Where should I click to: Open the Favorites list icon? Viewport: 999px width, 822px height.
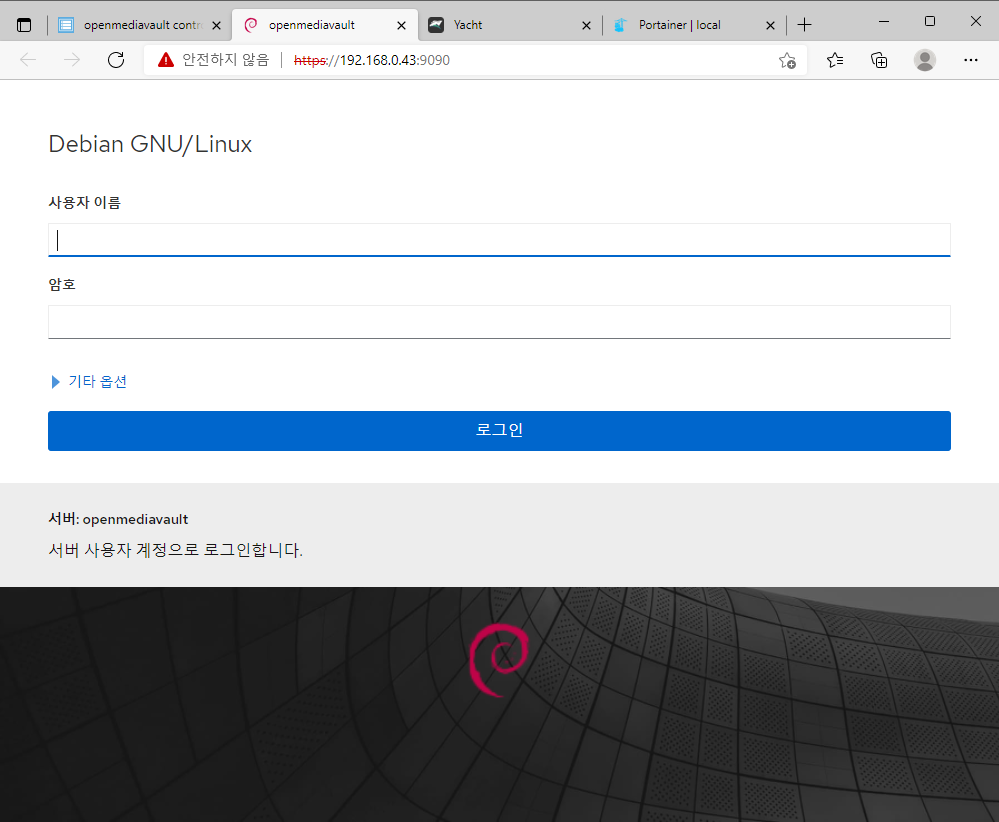coord(835,60)
